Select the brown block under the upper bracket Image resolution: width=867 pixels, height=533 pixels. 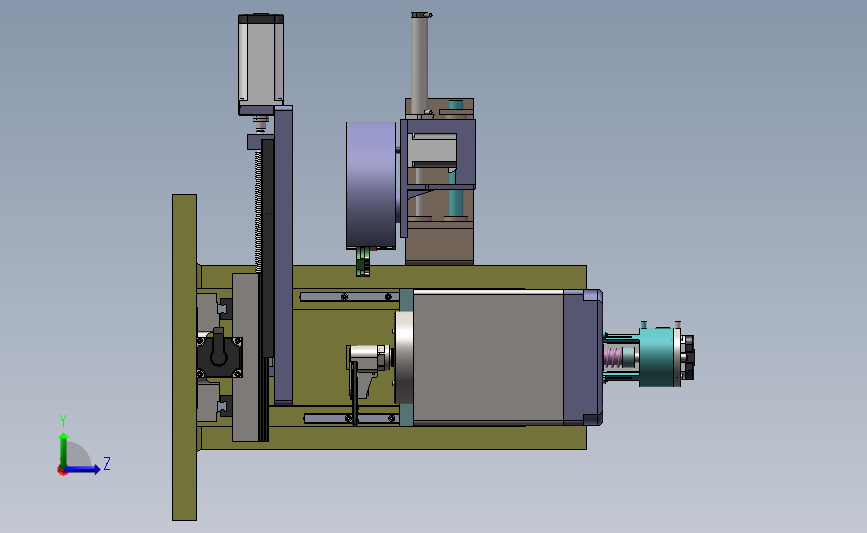(440, 242)
